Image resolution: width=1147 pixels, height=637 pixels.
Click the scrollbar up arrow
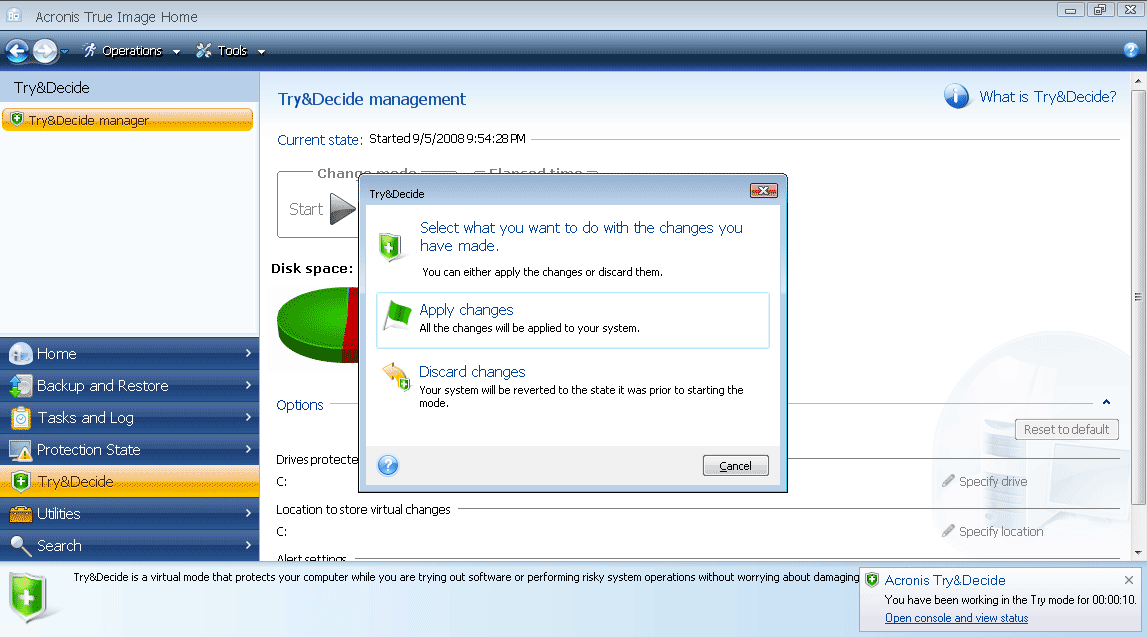[x=1137, y=80]
